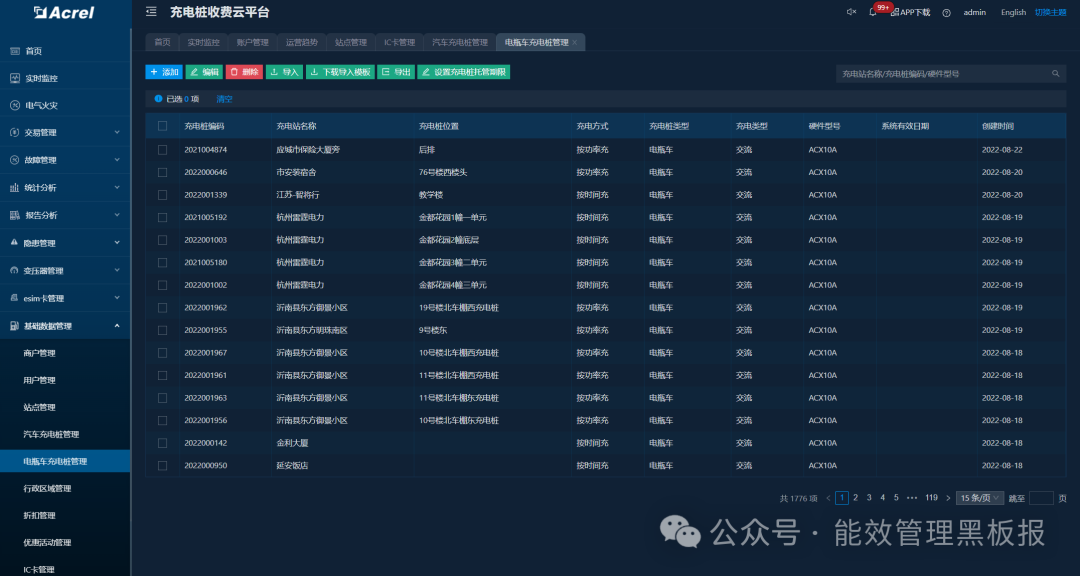Switch to the 实时监控 tab

pyautogui.click(x=204, y=42)
